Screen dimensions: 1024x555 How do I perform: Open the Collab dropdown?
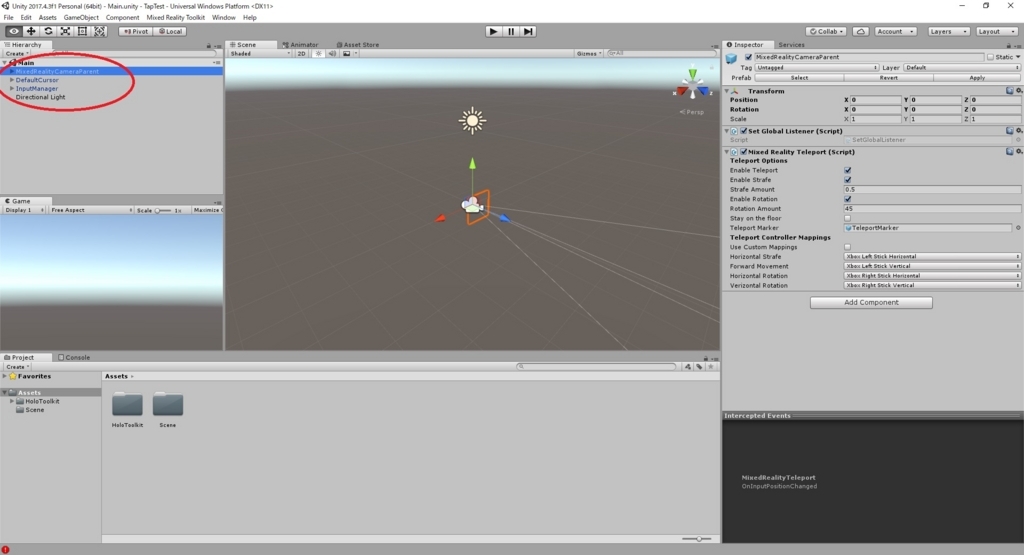(x=826, y=31)
